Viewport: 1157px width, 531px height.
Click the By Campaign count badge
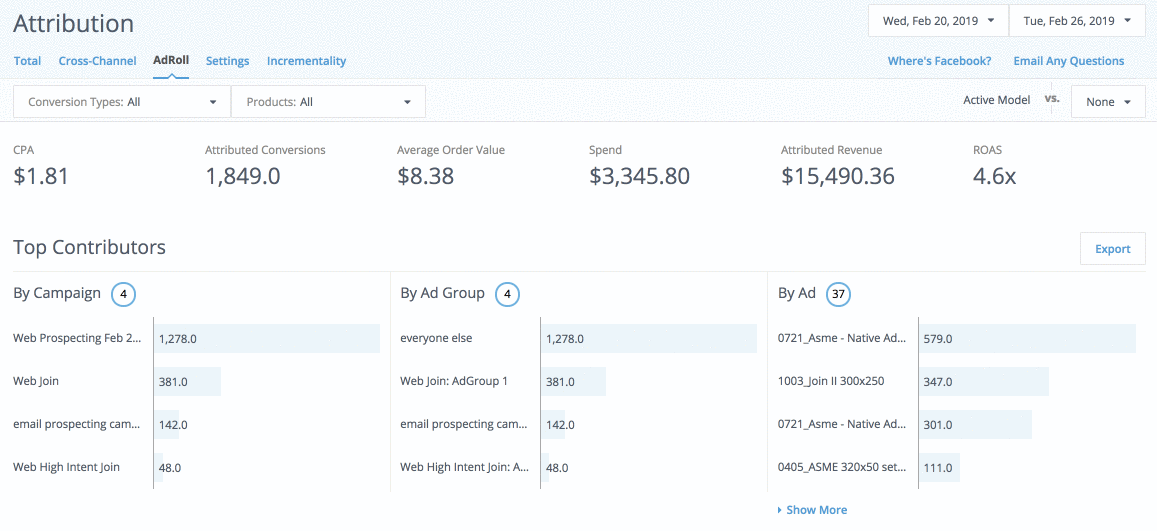coord(123,294)
